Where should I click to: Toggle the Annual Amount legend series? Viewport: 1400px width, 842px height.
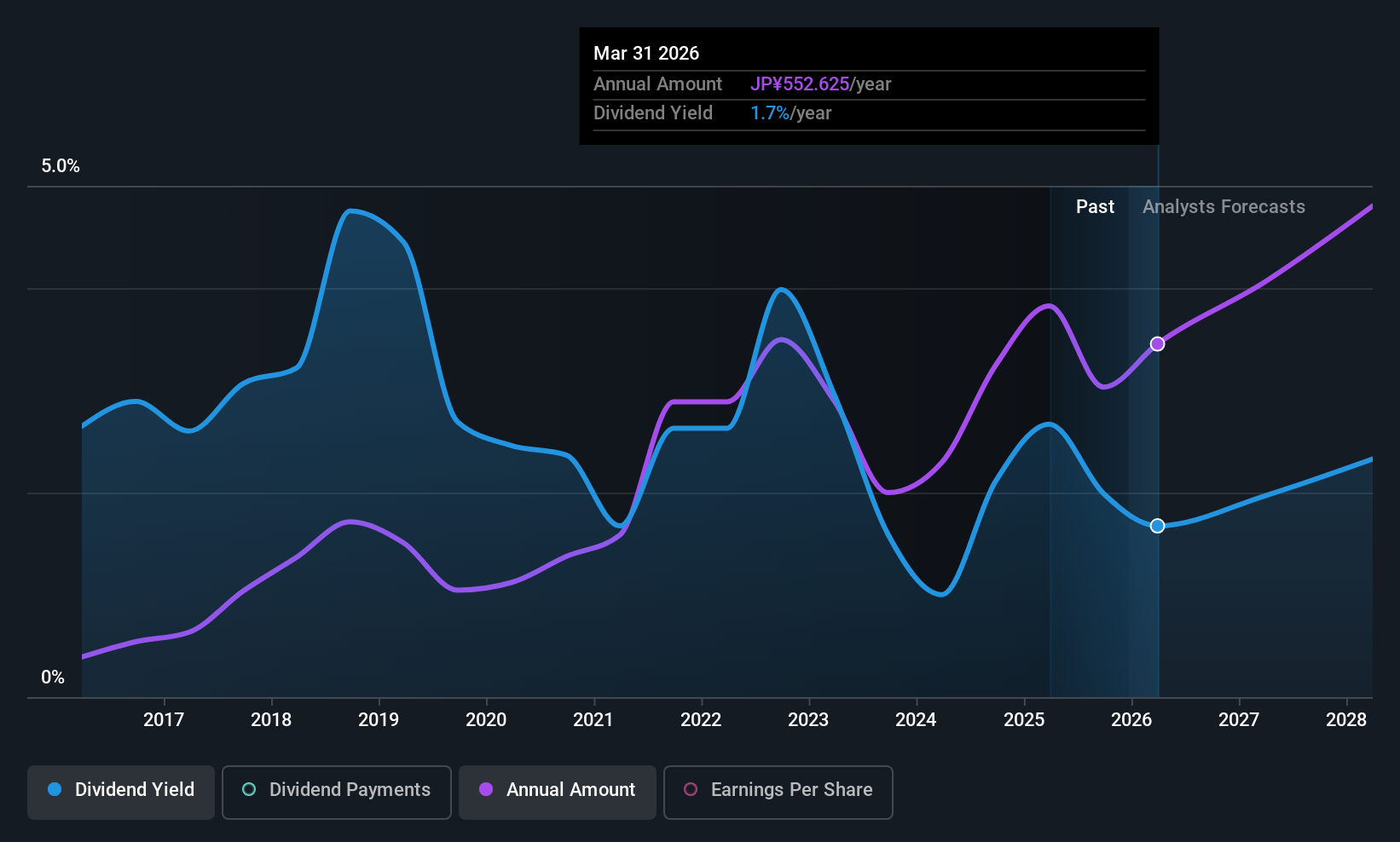558,792
